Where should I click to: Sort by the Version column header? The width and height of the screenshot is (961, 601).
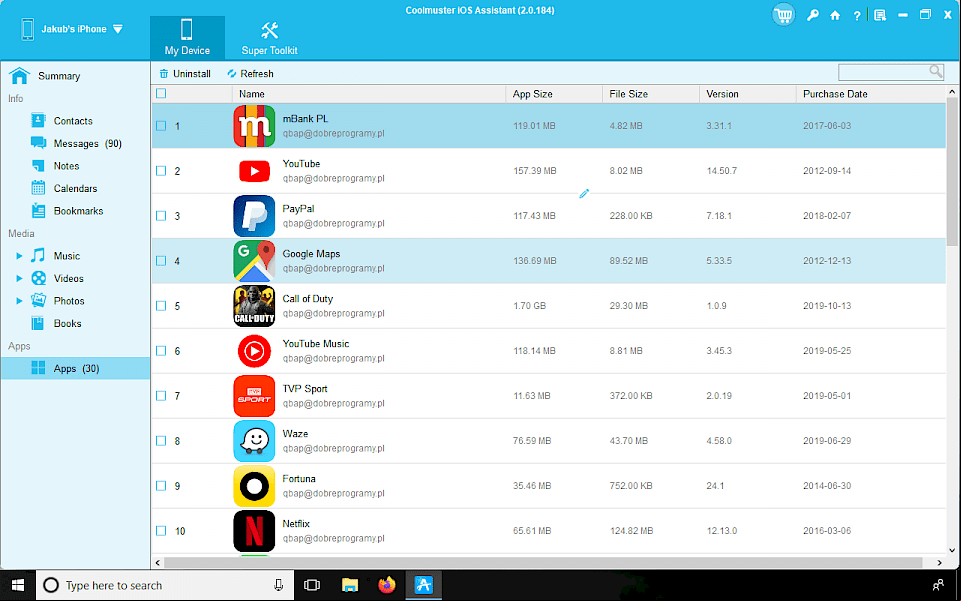(x=748, y=94)
